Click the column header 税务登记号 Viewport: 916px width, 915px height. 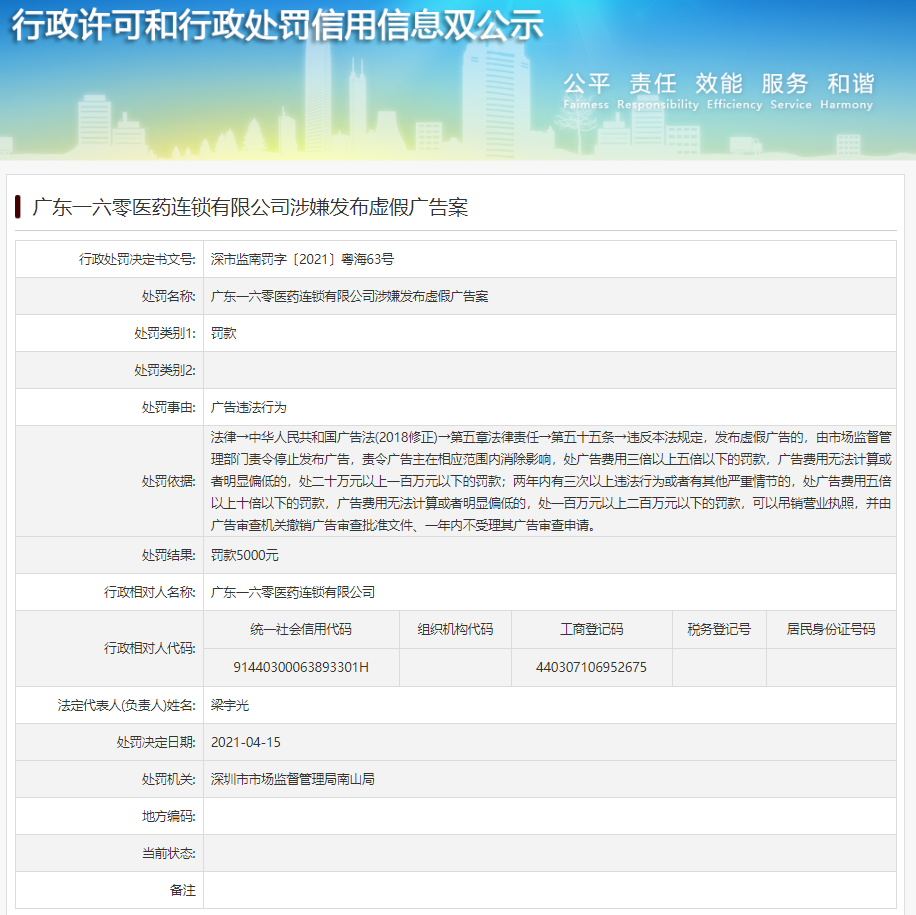[719, 629]
